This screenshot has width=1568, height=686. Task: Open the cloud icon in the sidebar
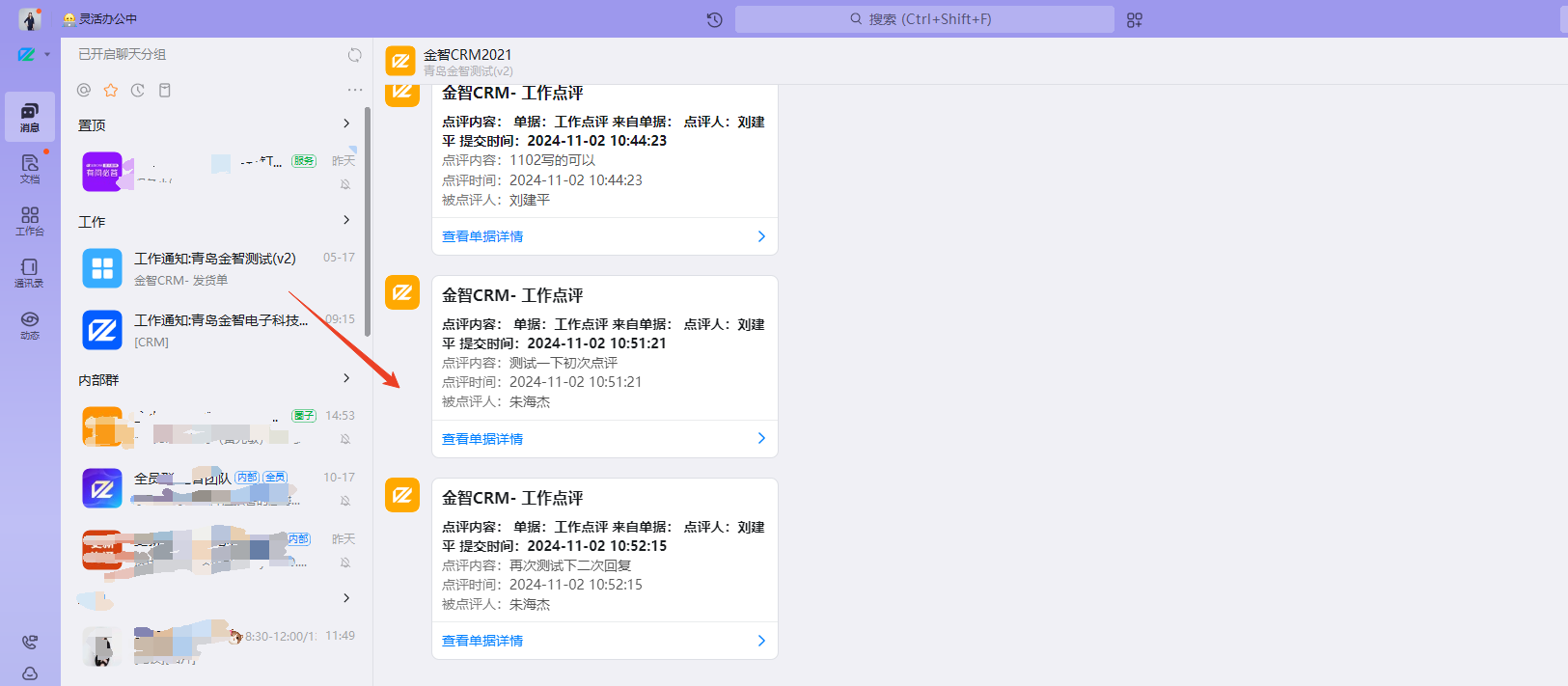(30, 673)
